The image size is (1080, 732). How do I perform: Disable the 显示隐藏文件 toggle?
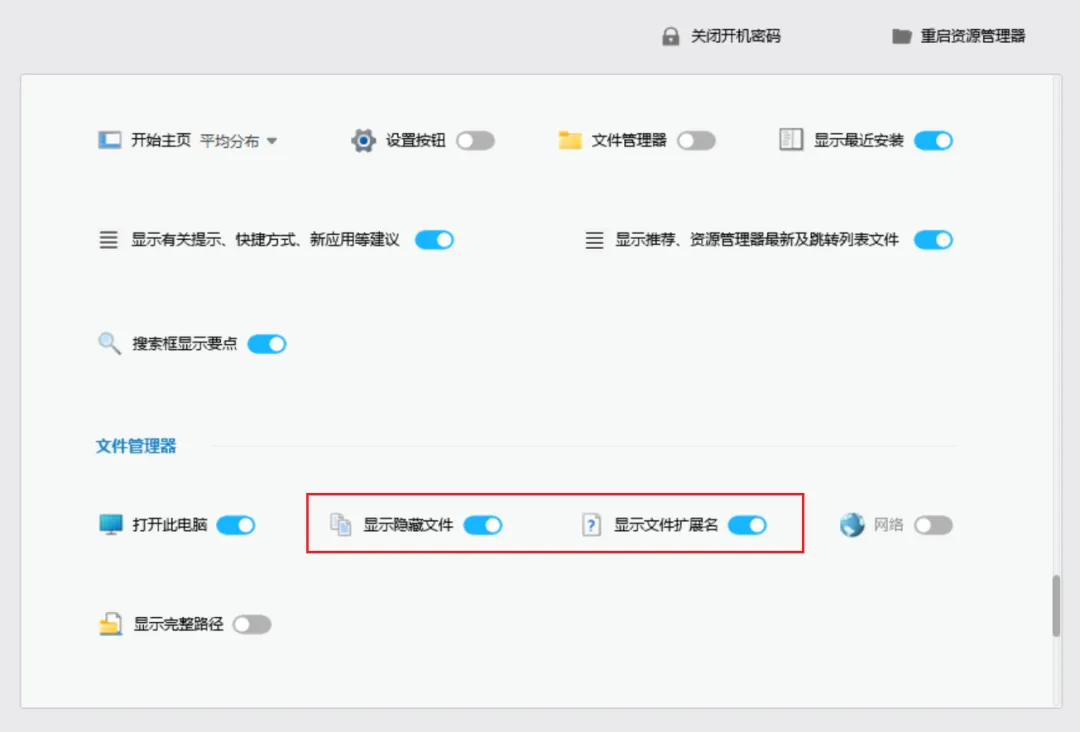tap(483, 524)
